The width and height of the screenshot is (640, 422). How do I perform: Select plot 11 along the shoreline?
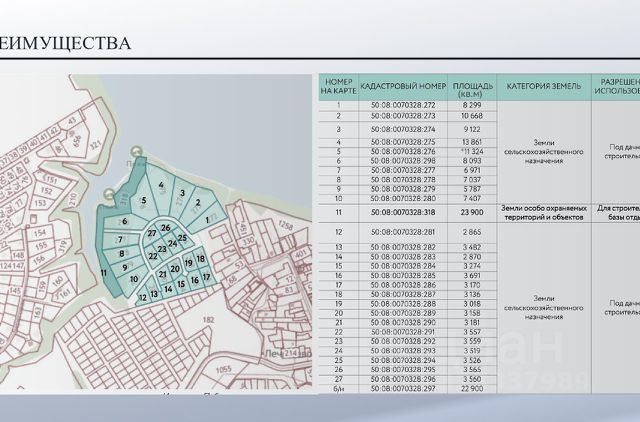pyautogui.click(x=104, y=273)
